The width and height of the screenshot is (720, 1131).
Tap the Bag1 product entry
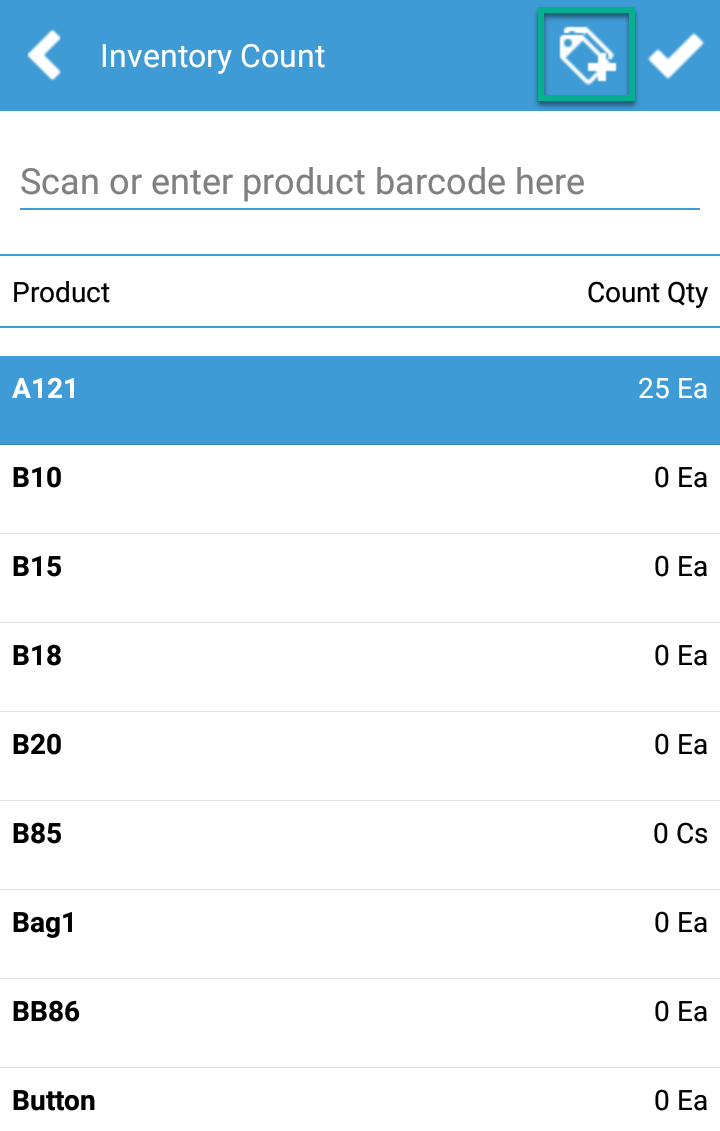click(x=360, y=923)
